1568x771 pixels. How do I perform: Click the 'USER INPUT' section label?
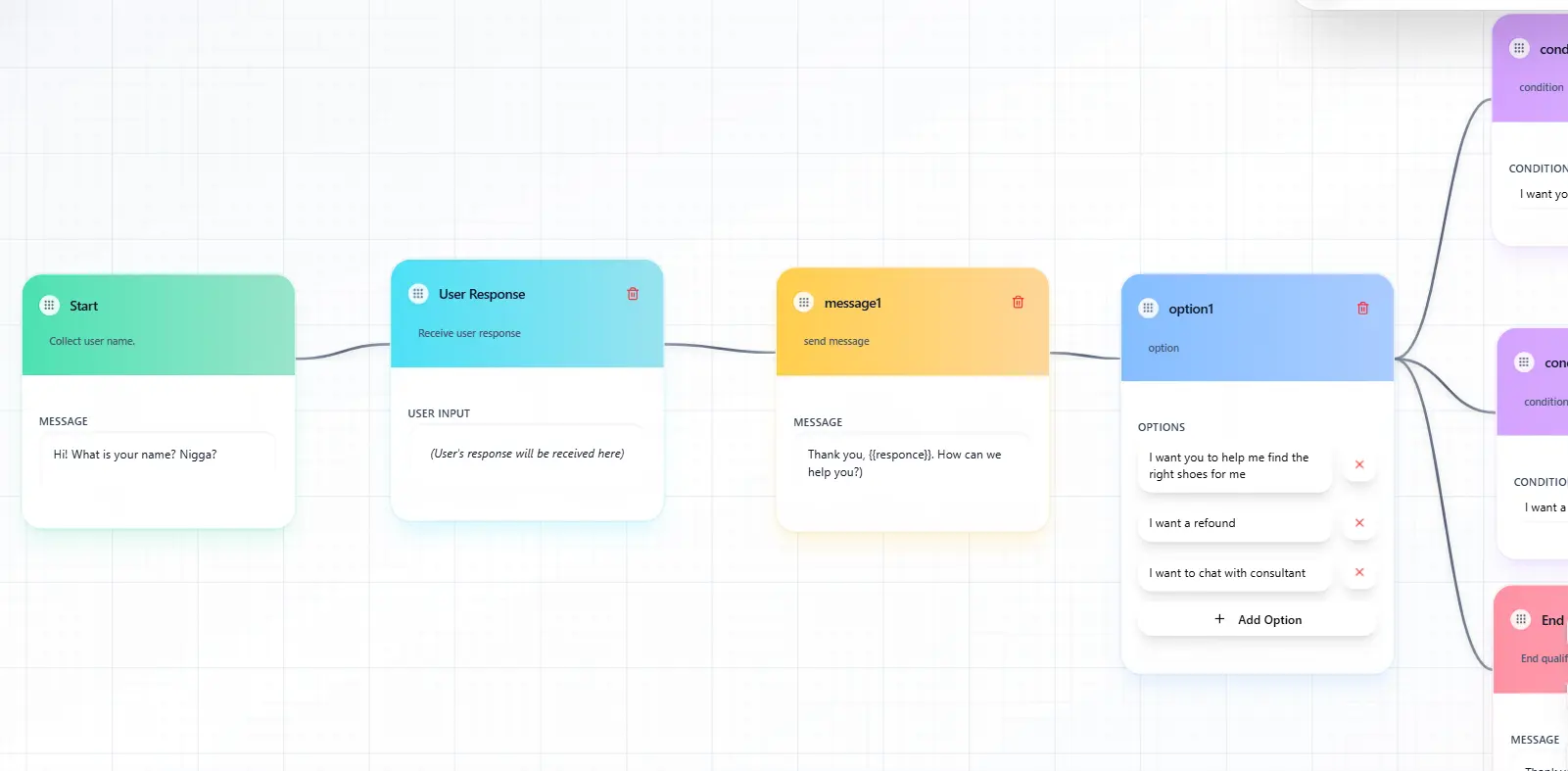coord(439,413)
